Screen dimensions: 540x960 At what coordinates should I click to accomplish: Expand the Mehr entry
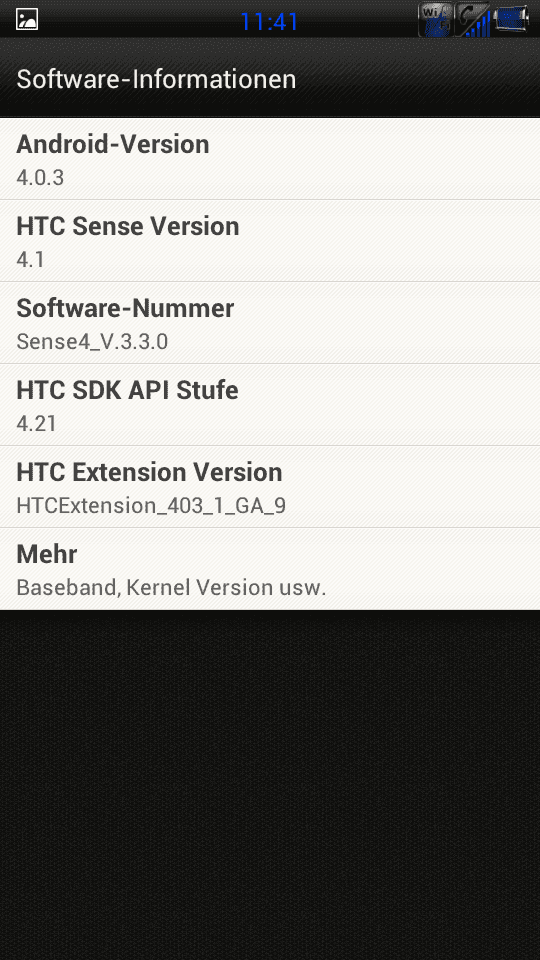270,569
